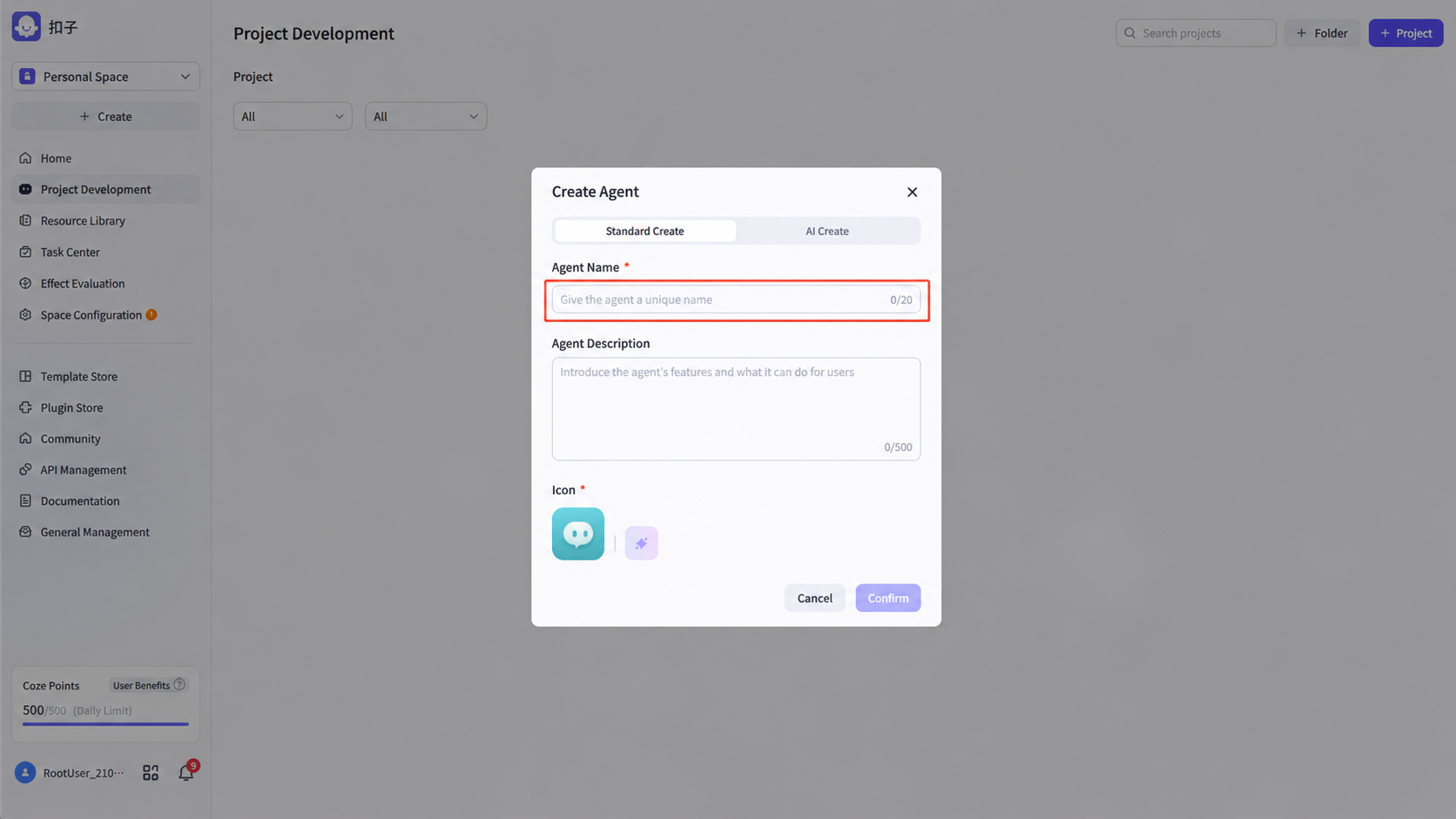This screenshot has width=1456, height=819.
Task: Click the app grid icon at sidebar bottom
Action: tap(151, 773)
